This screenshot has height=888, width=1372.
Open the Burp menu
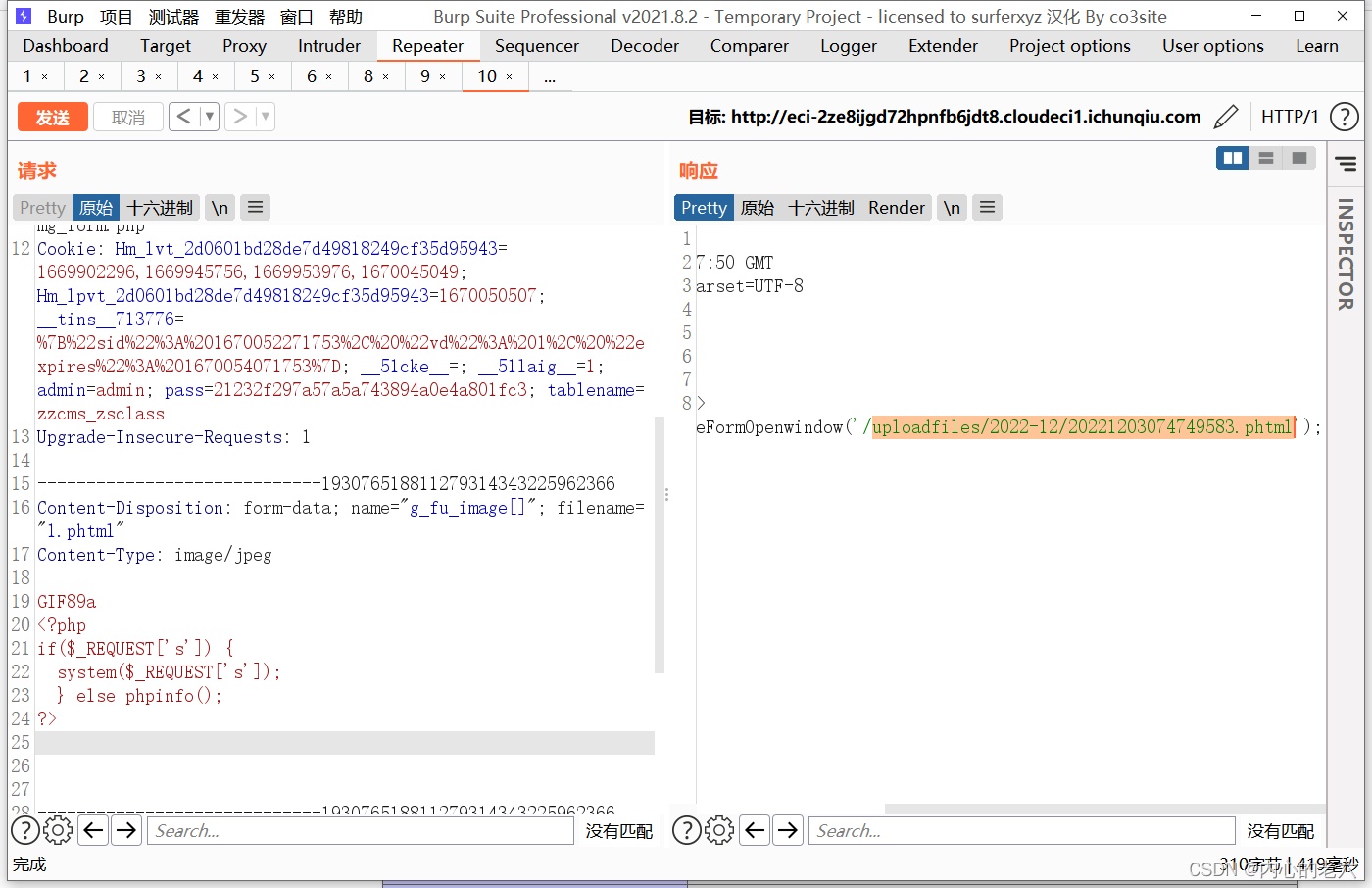pyautogui.click(x=66, y=17)
